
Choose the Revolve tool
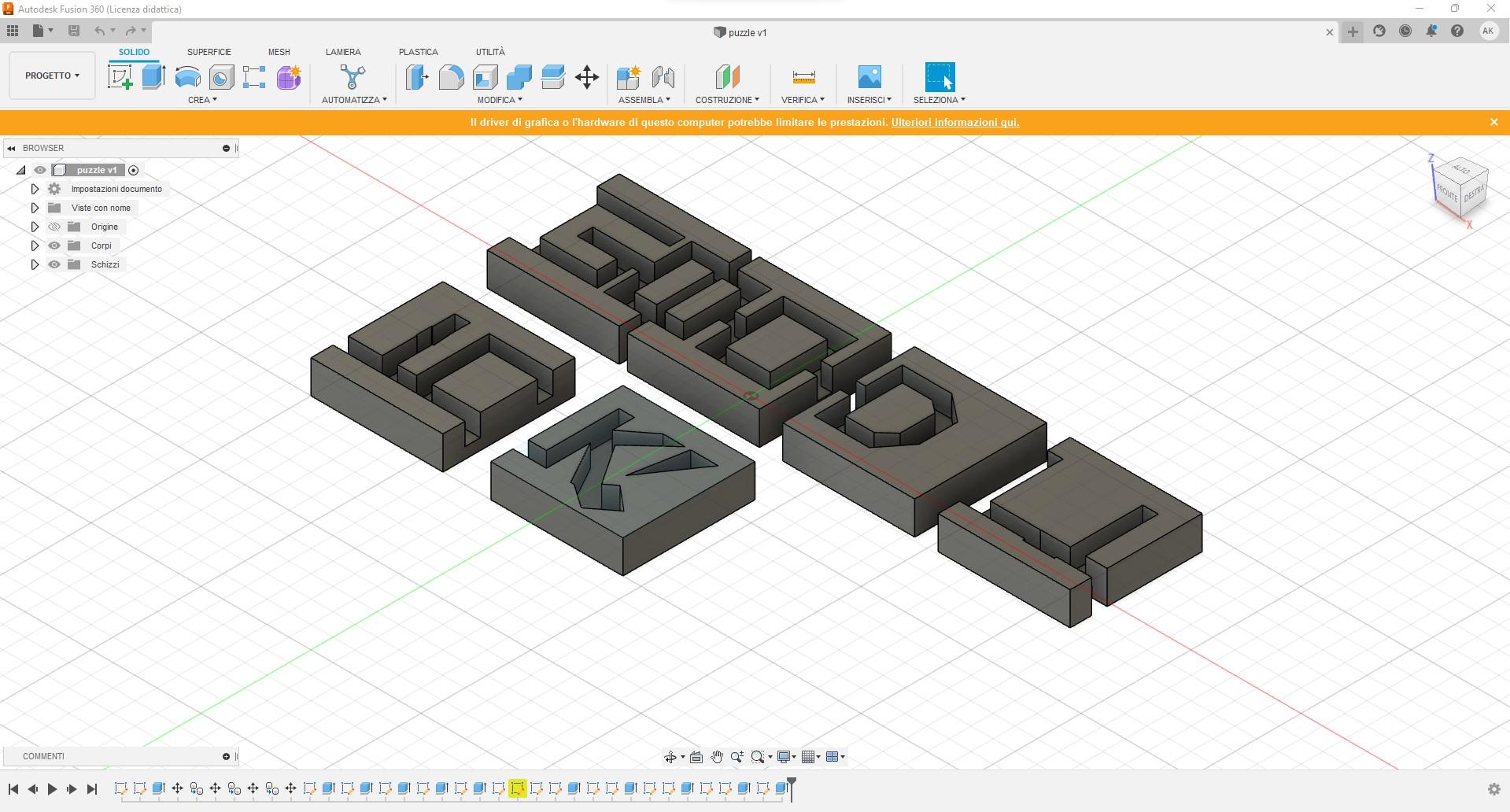(187, 77)
